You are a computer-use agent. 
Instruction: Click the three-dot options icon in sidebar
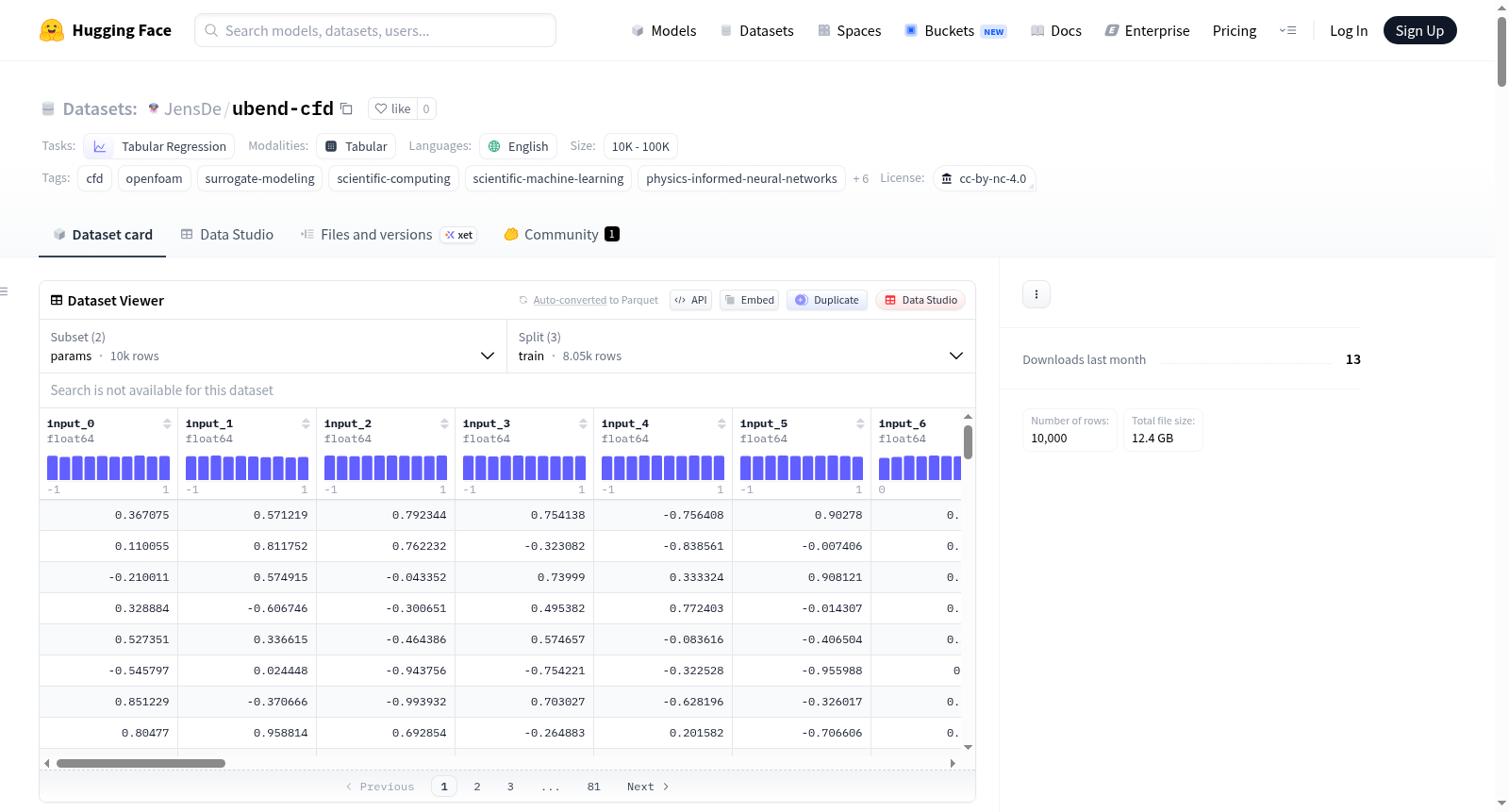[x=1036, y=294]
